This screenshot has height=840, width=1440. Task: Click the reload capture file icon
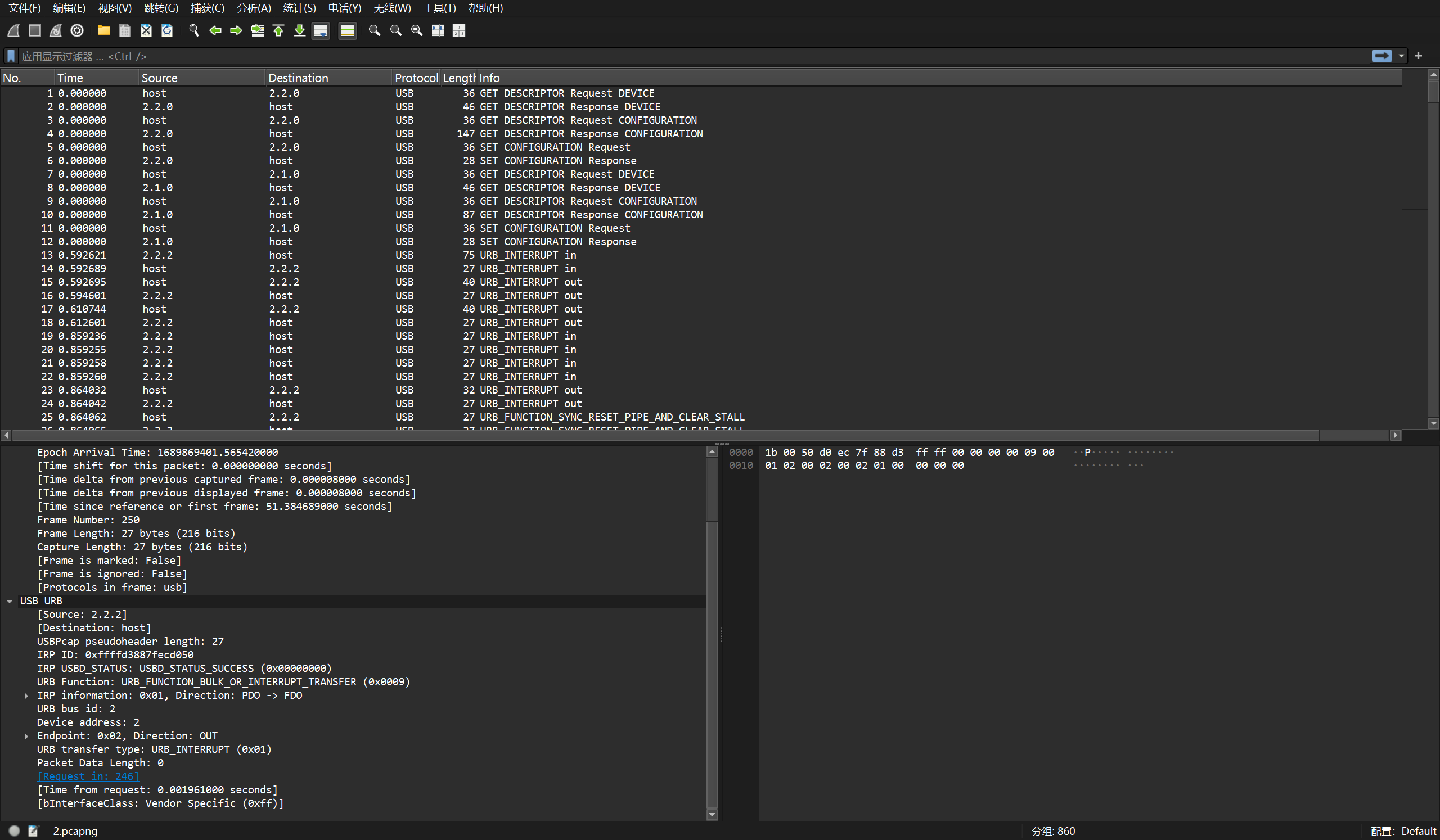click(x=167, y=30)
